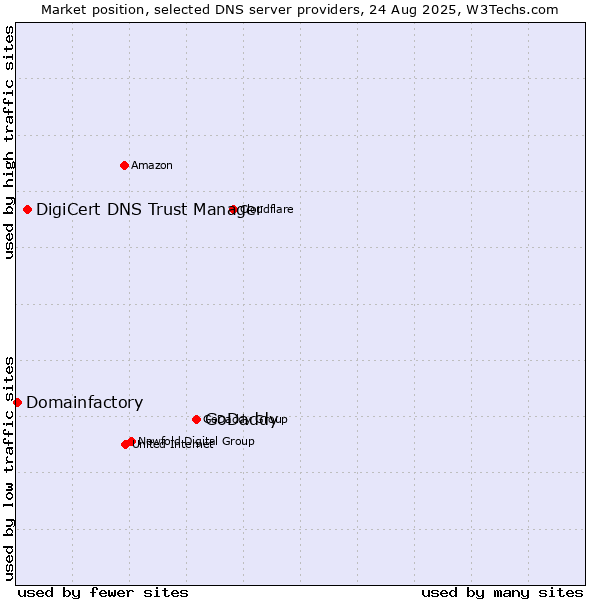Click the 'used by high traffic sites' axis label

click(x=8, y=142)
